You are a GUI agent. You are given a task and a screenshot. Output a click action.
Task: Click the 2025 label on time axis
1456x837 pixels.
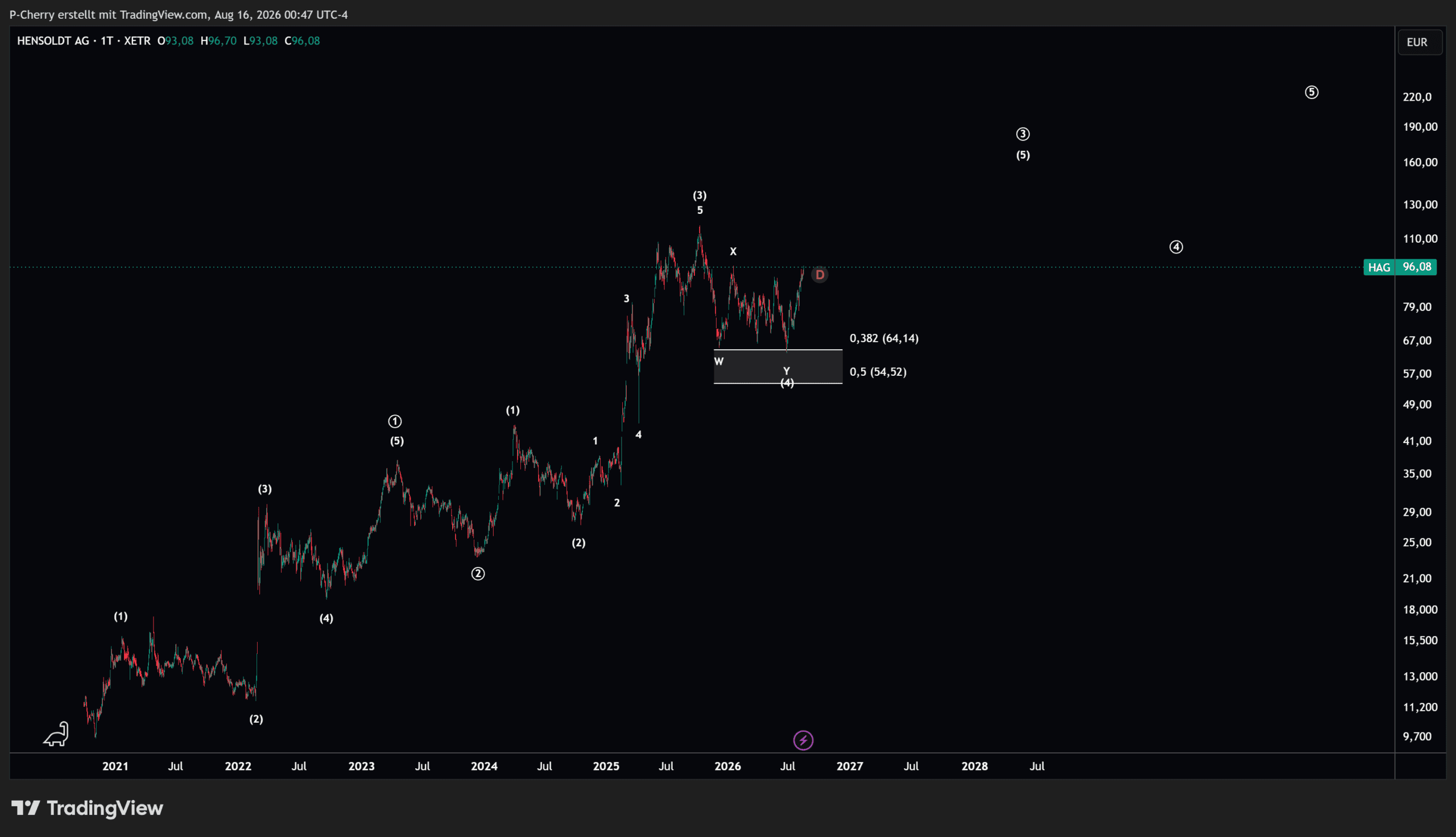pyautogui.click(x=606, y=766)
